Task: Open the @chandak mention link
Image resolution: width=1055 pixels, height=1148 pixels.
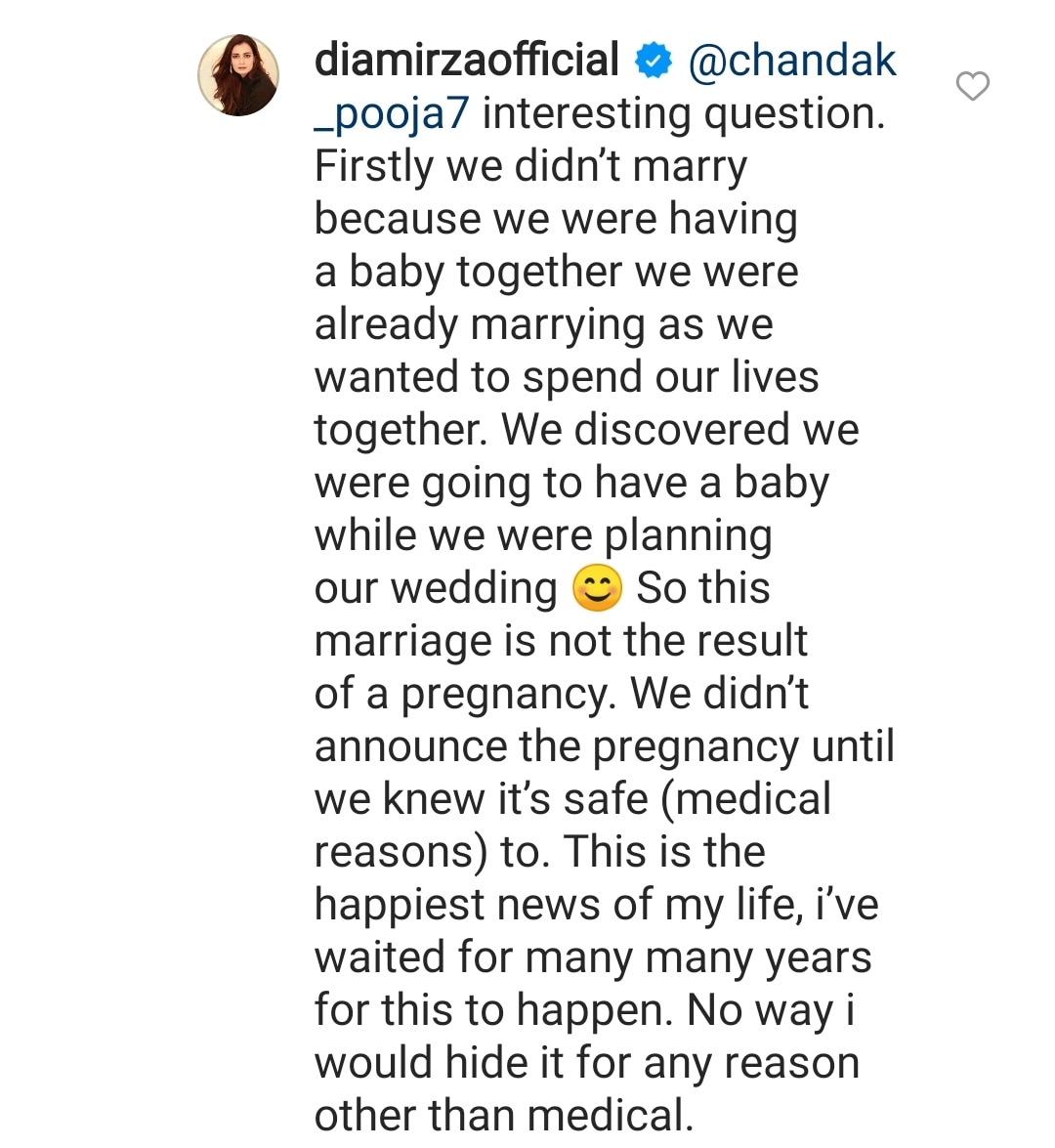Action: tap(792, 61)
